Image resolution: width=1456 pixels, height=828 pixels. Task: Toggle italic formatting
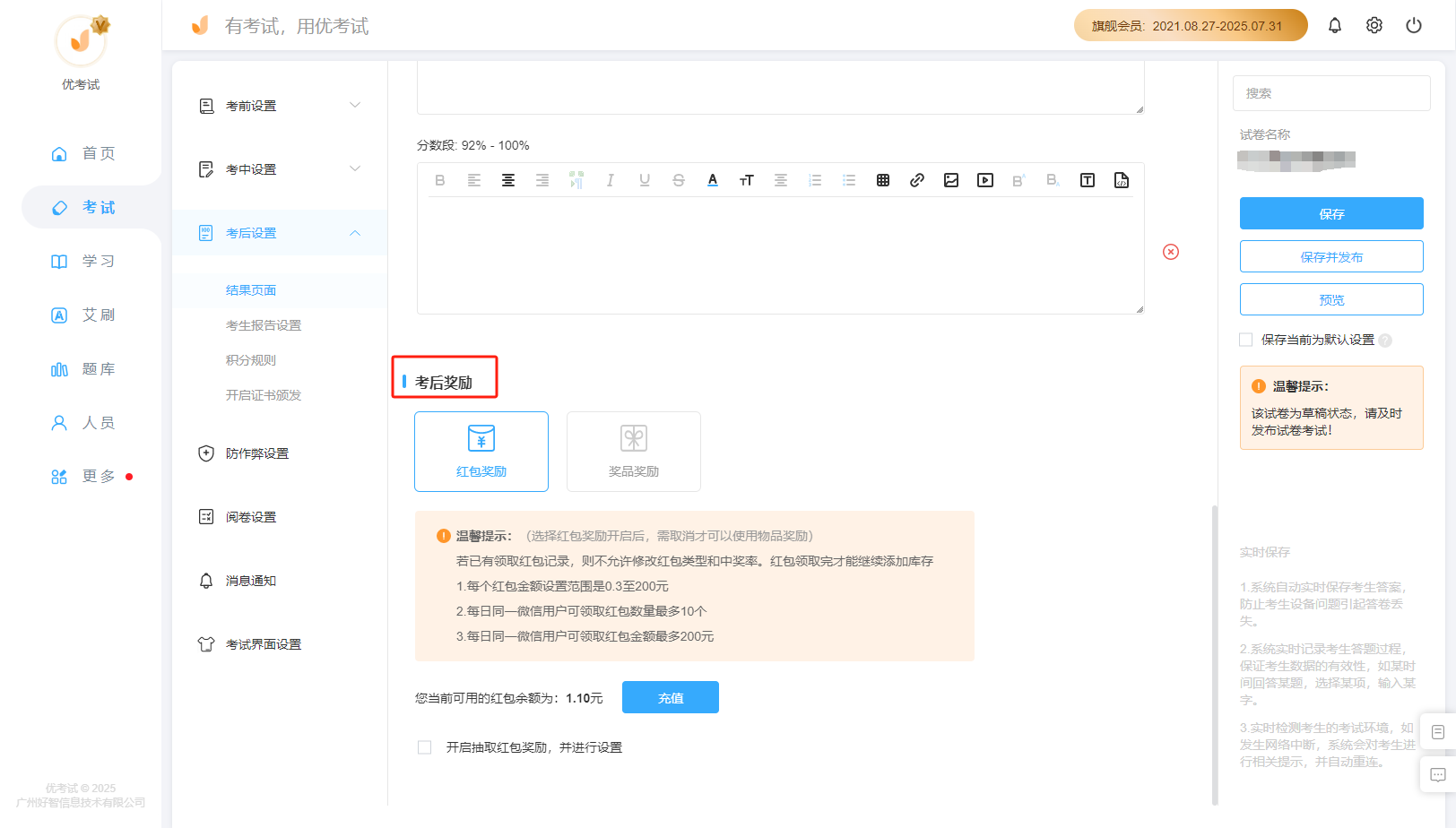point(611,180)
